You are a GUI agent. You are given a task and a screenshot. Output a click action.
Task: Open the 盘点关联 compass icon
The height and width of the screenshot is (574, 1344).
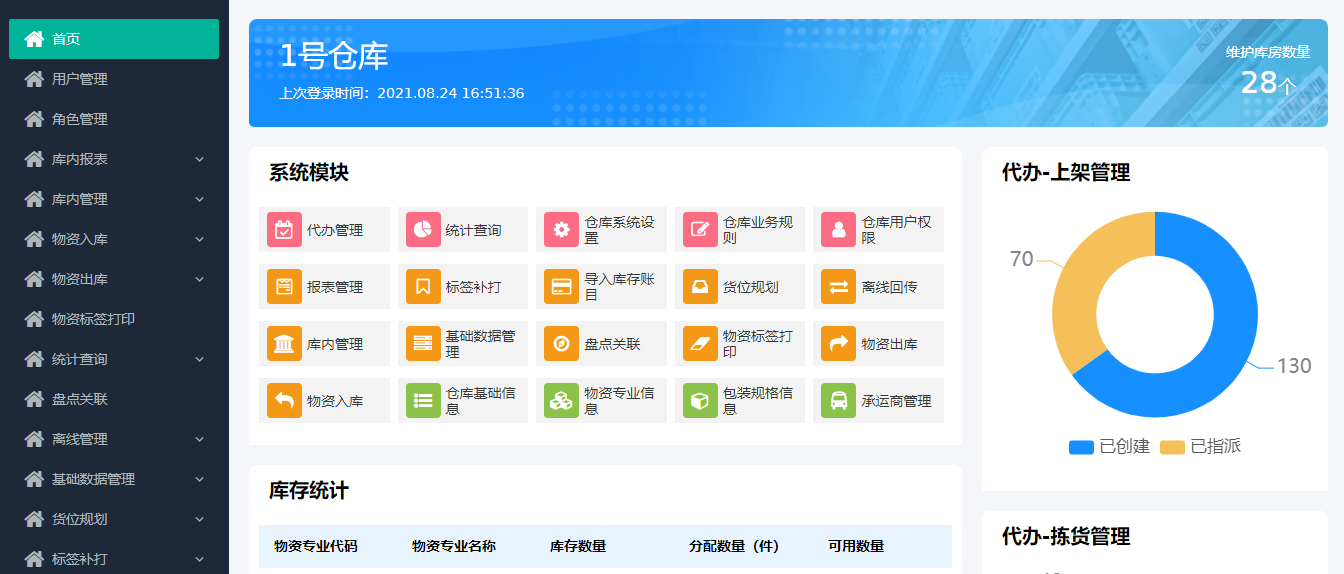click(x=561, y=344)
